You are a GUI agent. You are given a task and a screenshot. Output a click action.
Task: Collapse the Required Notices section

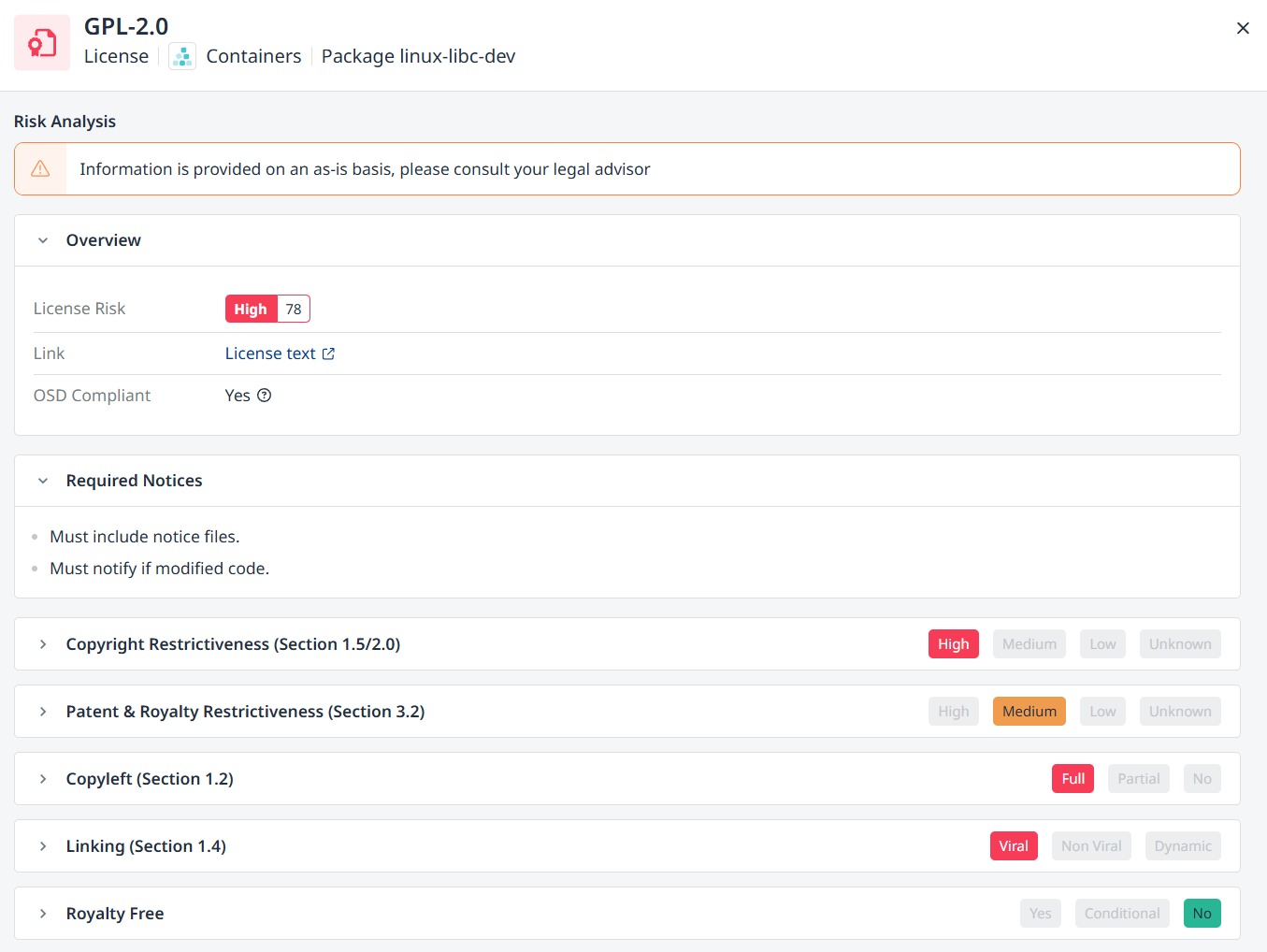point(43,481)
